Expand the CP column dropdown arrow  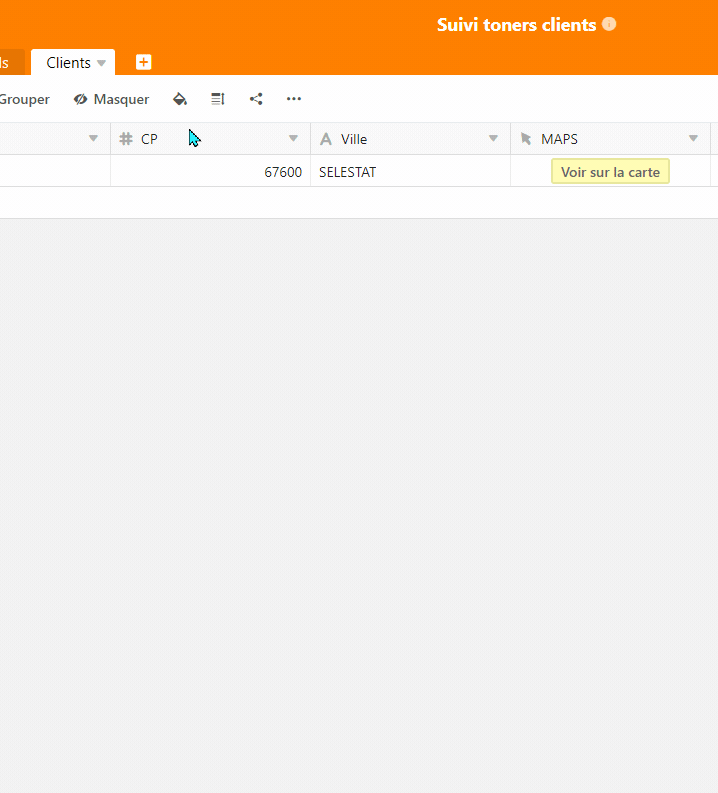(x=293, y=139)
